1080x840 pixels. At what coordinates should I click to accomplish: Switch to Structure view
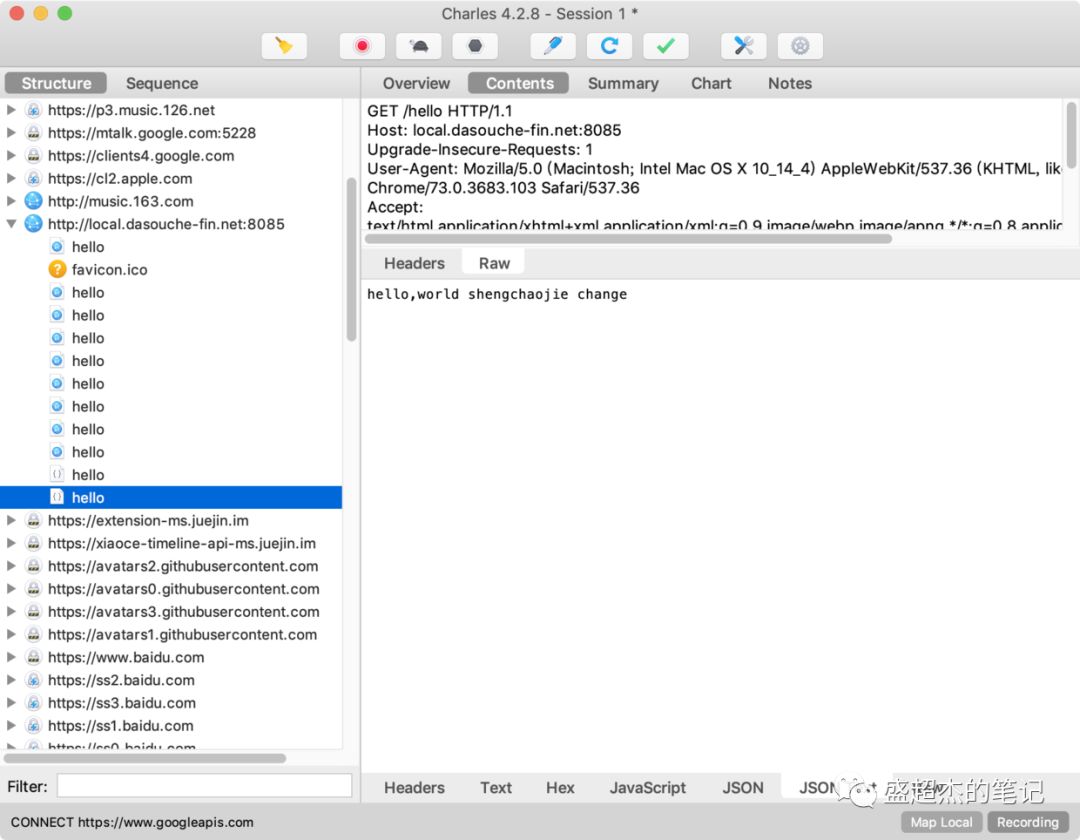click(x=56, y=83)
